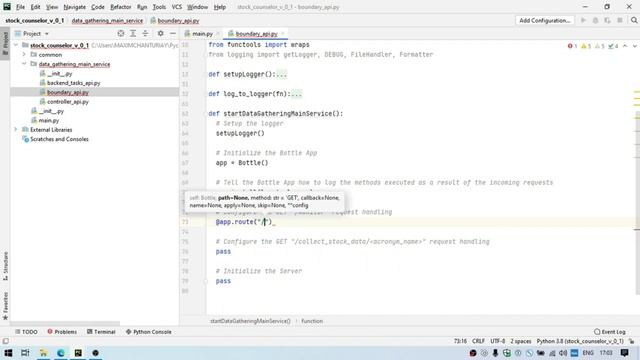The height and width of the screenshot is (360, 640).
Task: Click the editor vertical scrollbar error stripe
Action: click(637, 167)
